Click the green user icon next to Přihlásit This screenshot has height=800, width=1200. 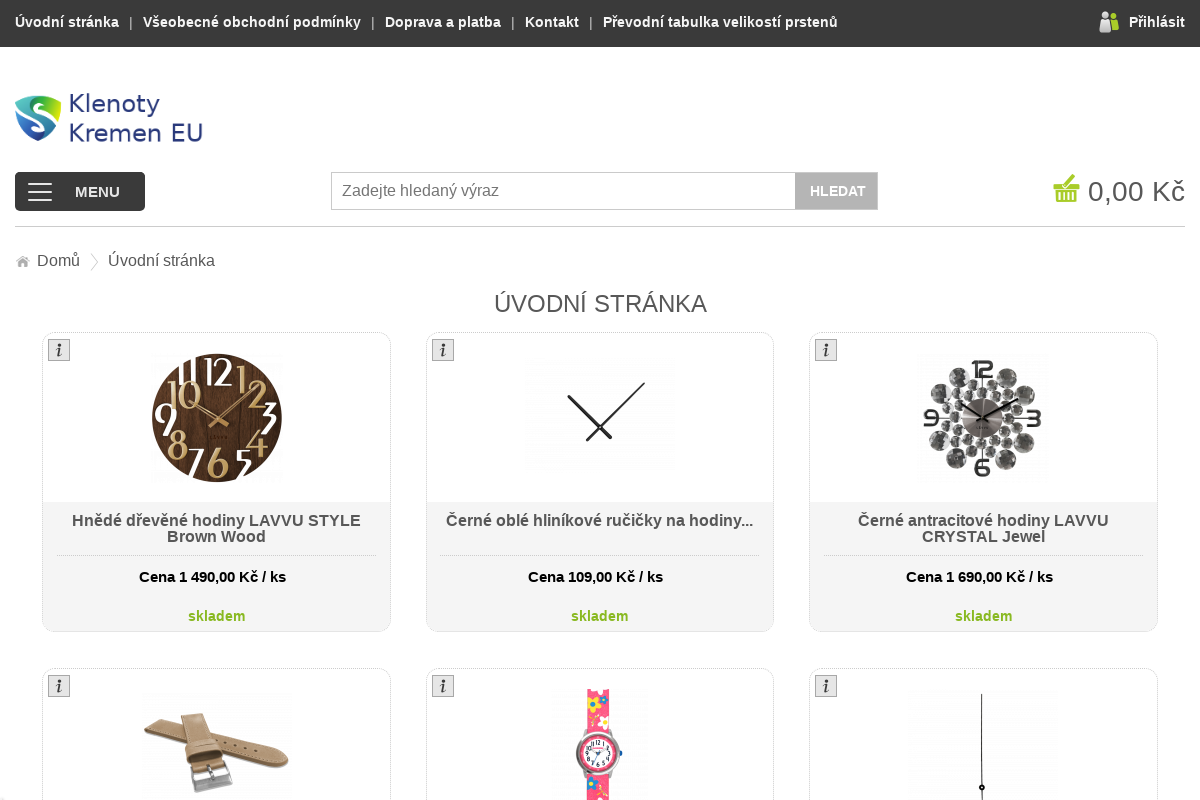(1108, 20)
